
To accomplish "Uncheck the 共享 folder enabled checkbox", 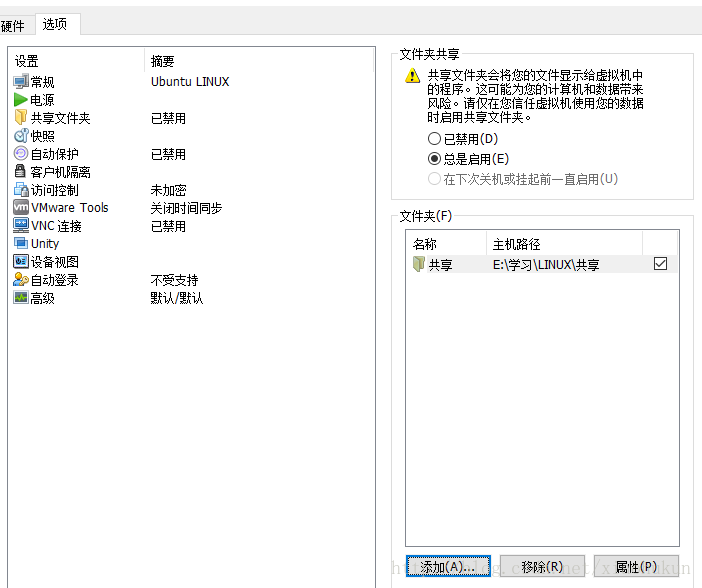I will coord(660,263).
